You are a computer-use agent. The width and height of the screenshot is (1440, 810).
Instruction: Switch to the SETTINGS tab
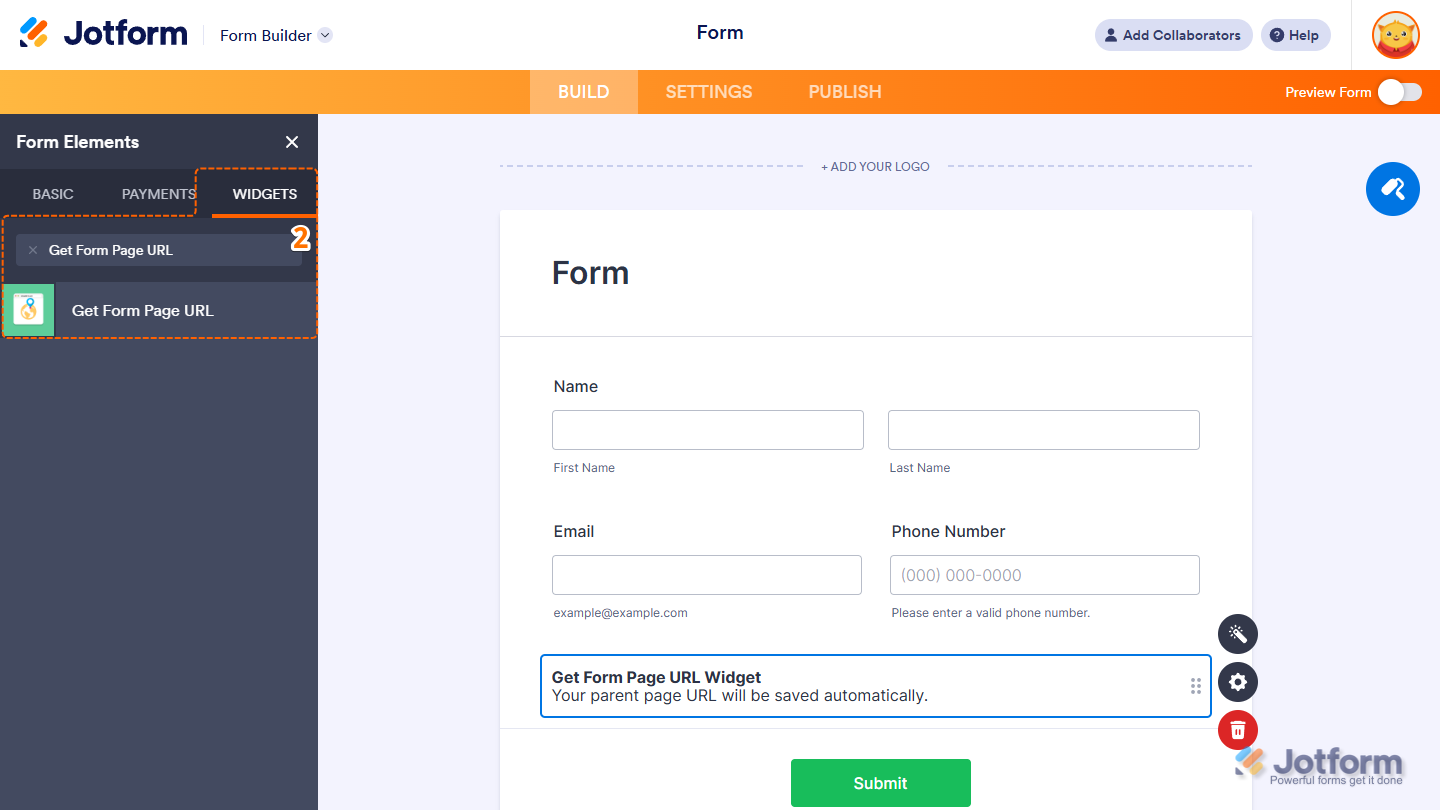pyautogui.click(x=708, y=91)
